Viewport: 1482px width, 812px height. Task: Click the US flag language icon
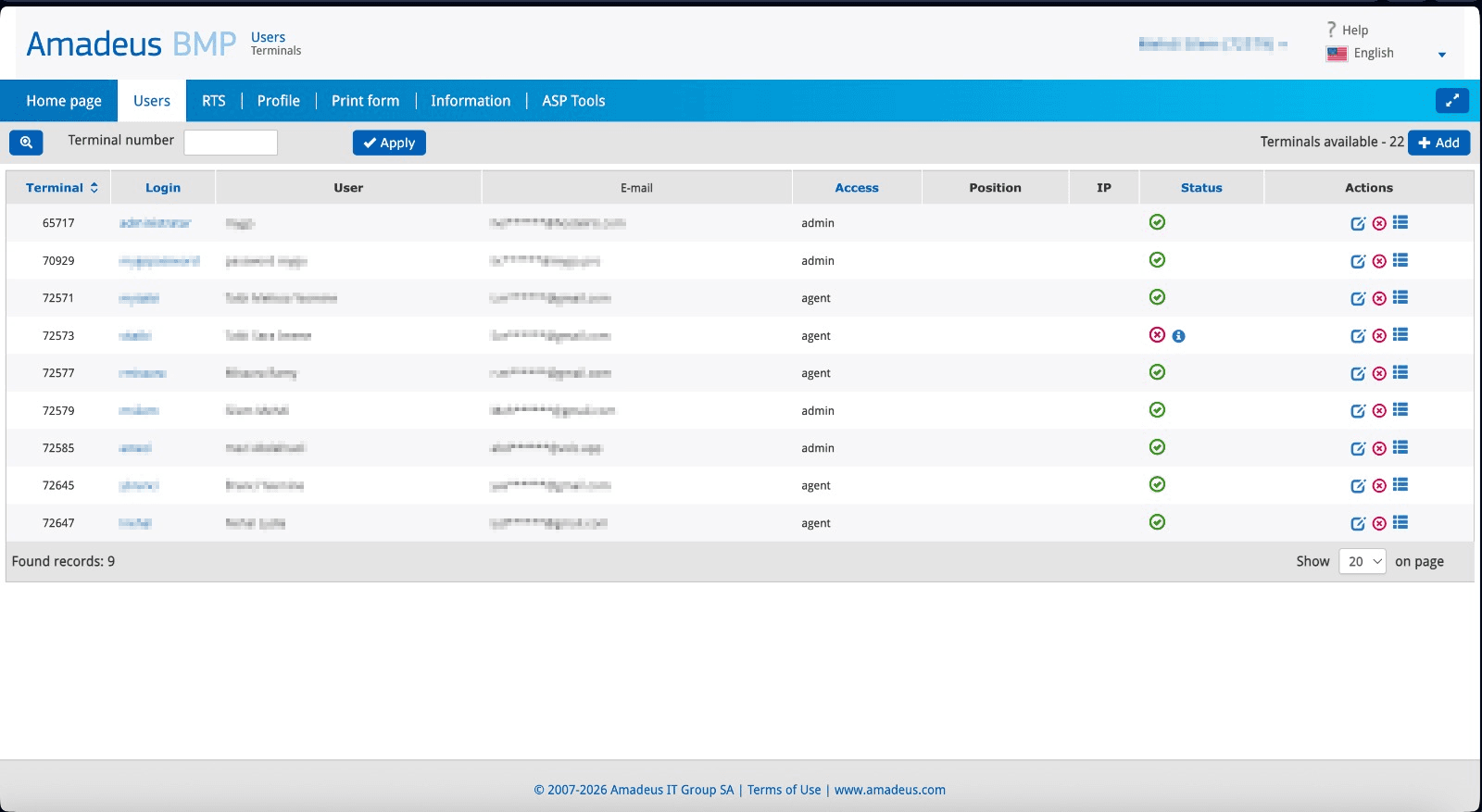pos(1337,54)
